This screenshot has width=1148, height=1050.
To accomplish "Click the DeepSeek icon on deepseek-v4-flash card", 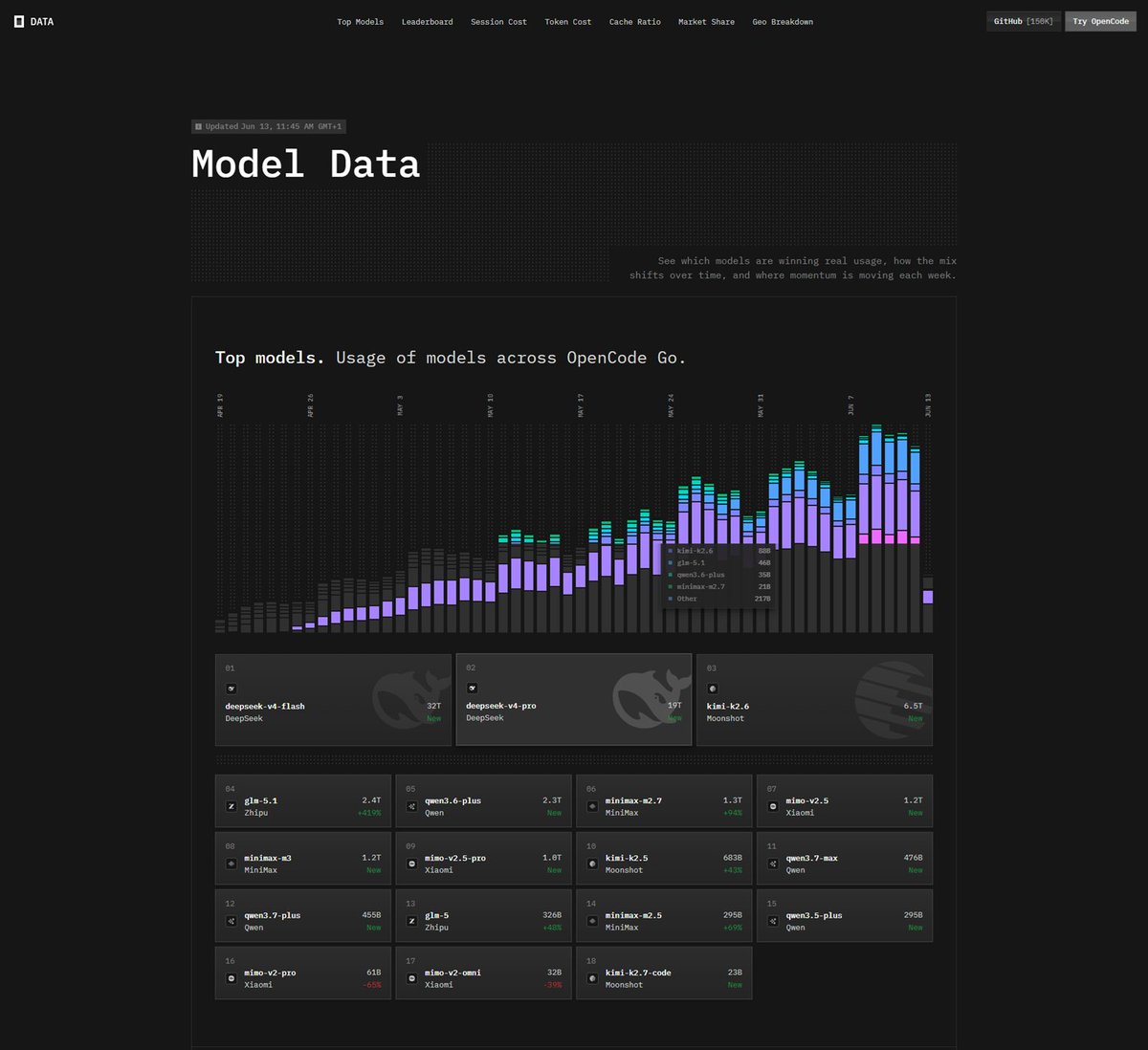I will pos(231,689).
